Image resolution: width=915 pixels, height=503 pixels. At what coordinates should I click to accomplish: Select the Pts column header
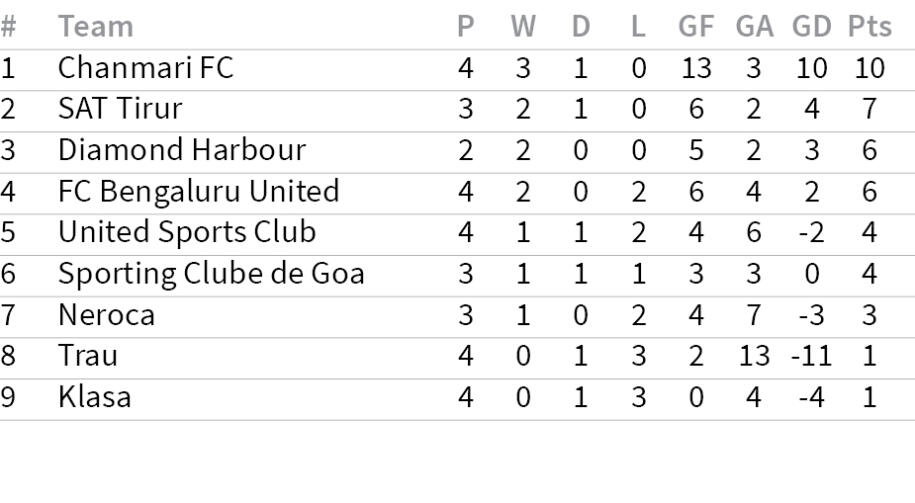[x=869, y=26]
